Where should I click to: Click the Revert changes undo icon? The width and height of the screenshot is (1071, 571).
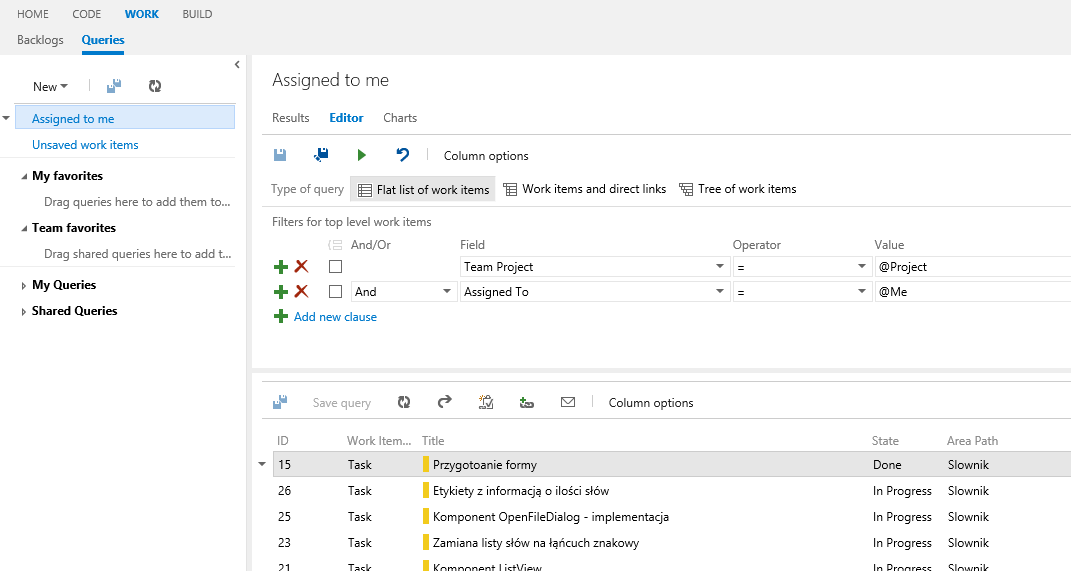tap(402, 155)
